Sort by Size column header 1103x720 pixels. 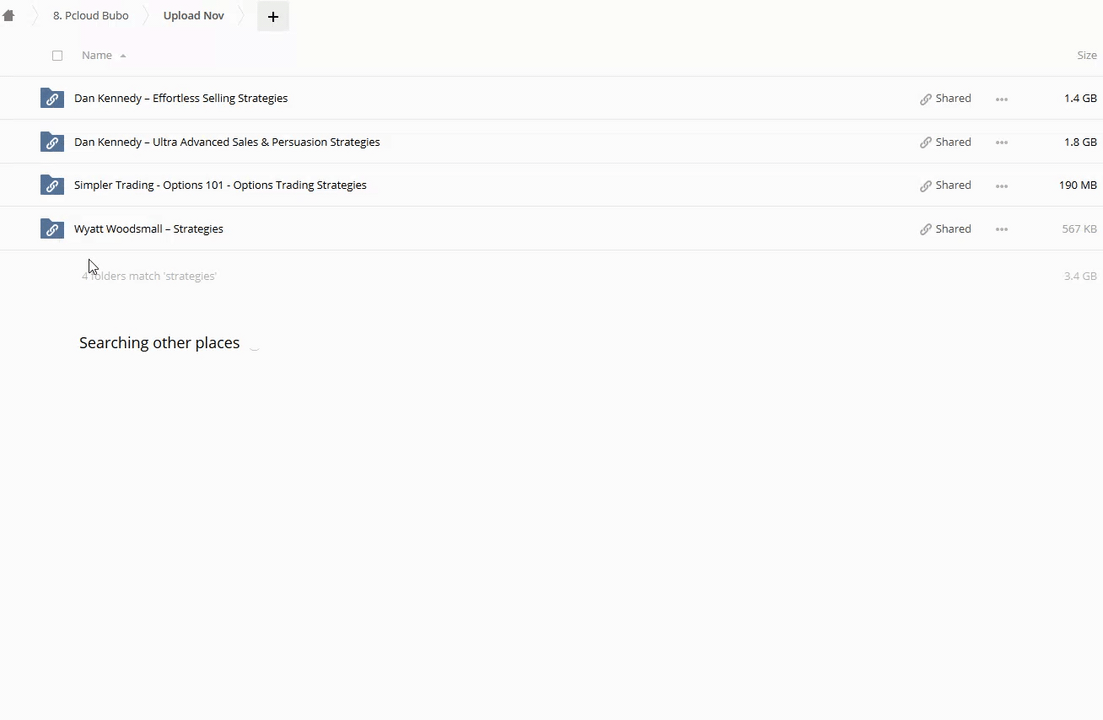click(x=1086, y=56)
